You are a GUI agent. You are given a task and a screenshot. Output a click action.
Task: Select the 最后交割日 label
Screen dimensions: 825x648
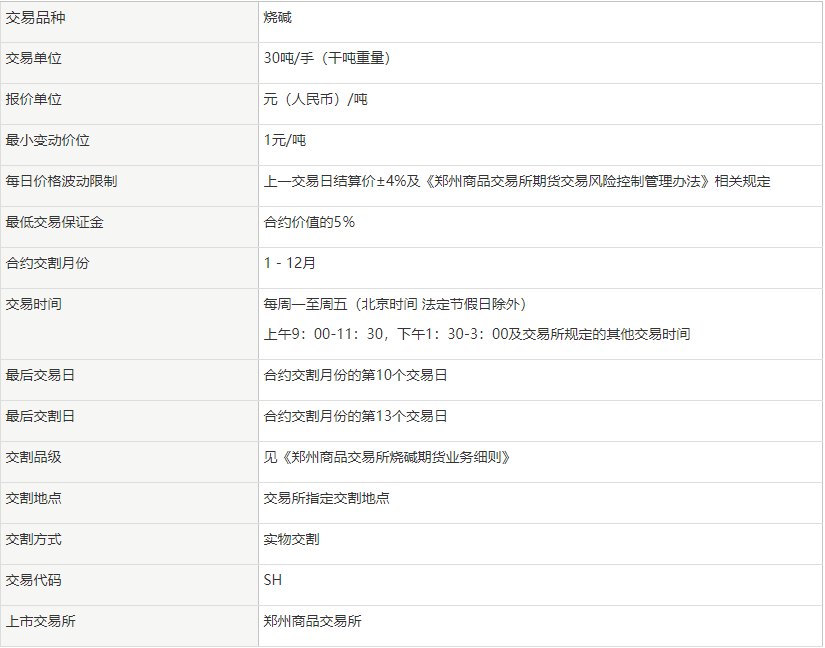point(40,417)
